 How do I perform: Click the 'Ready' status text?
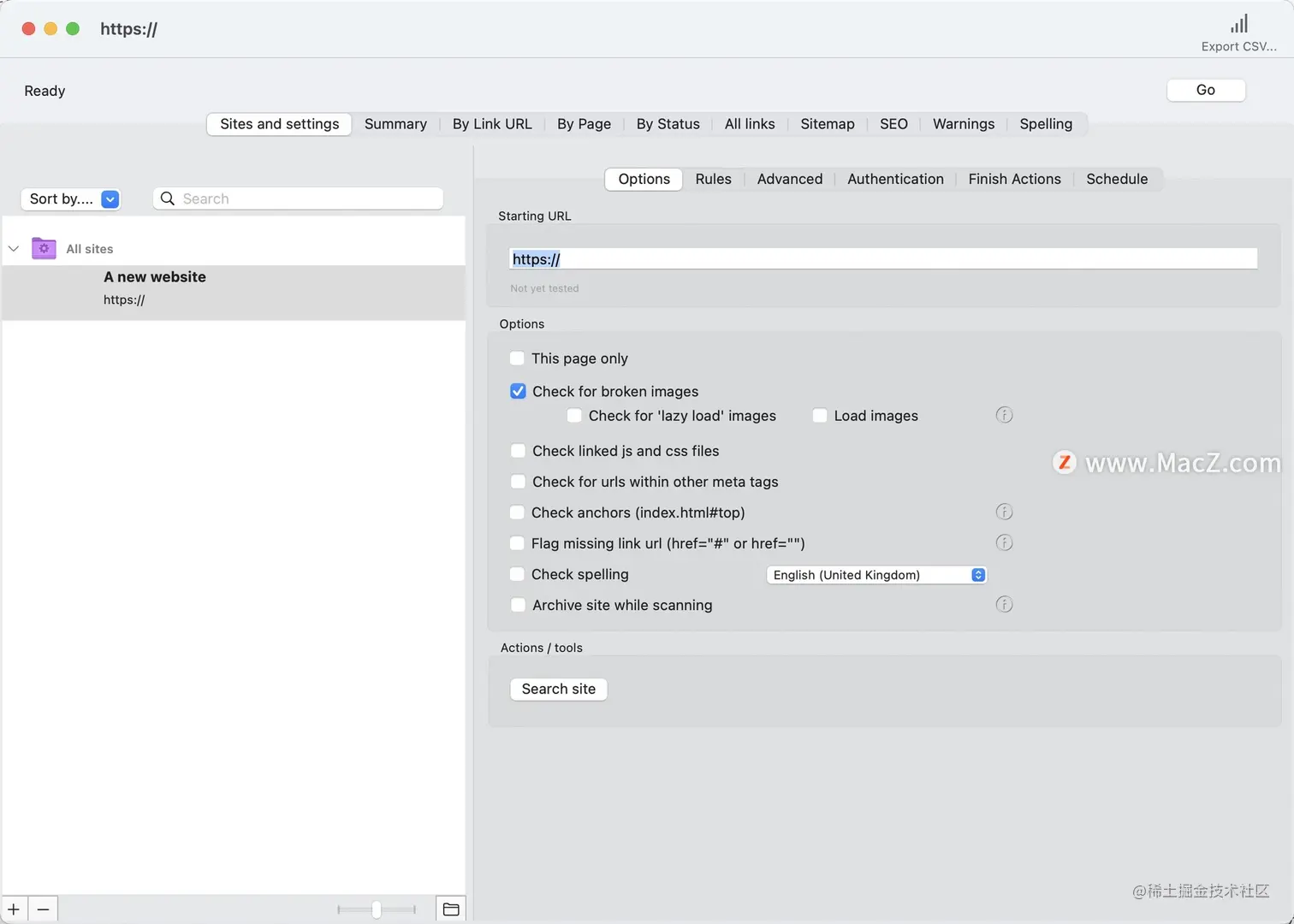[x=45, y=91]
